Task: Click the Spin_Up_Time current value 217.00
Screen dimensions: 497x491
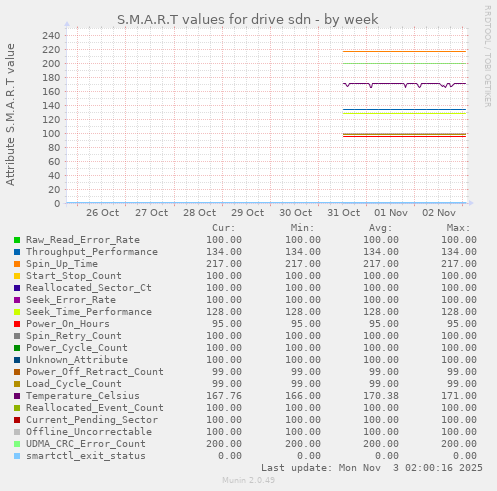Action: pos(224,264)
